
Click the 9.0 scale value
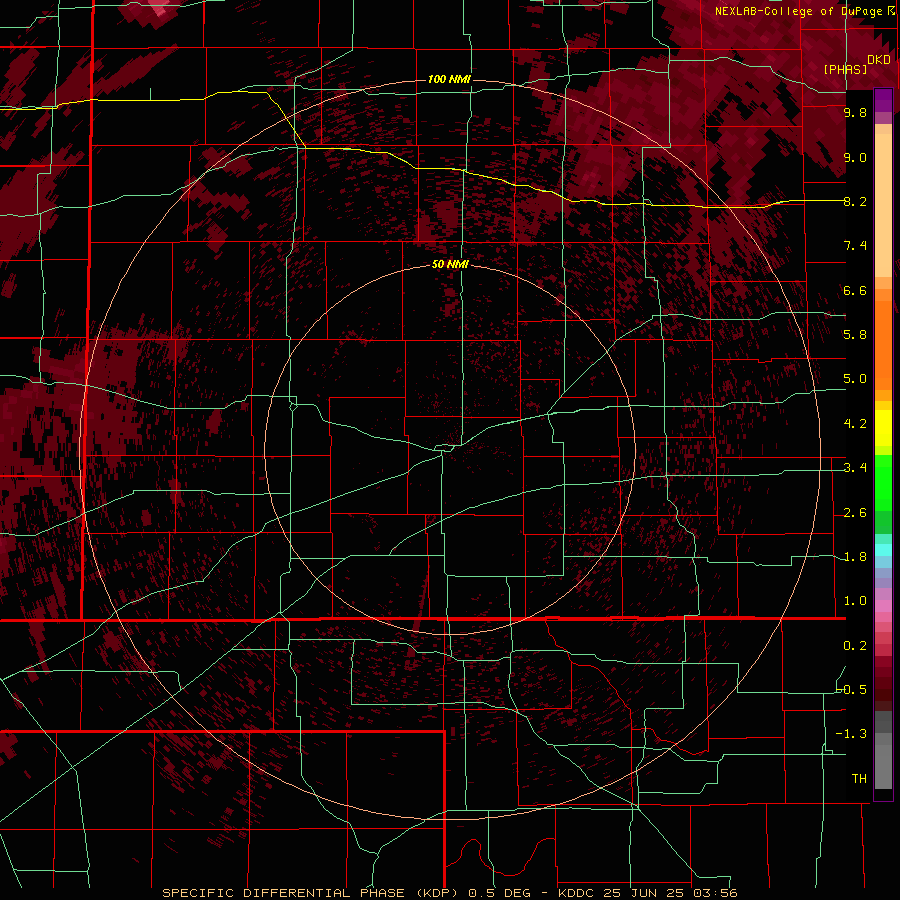coord(855,157)
